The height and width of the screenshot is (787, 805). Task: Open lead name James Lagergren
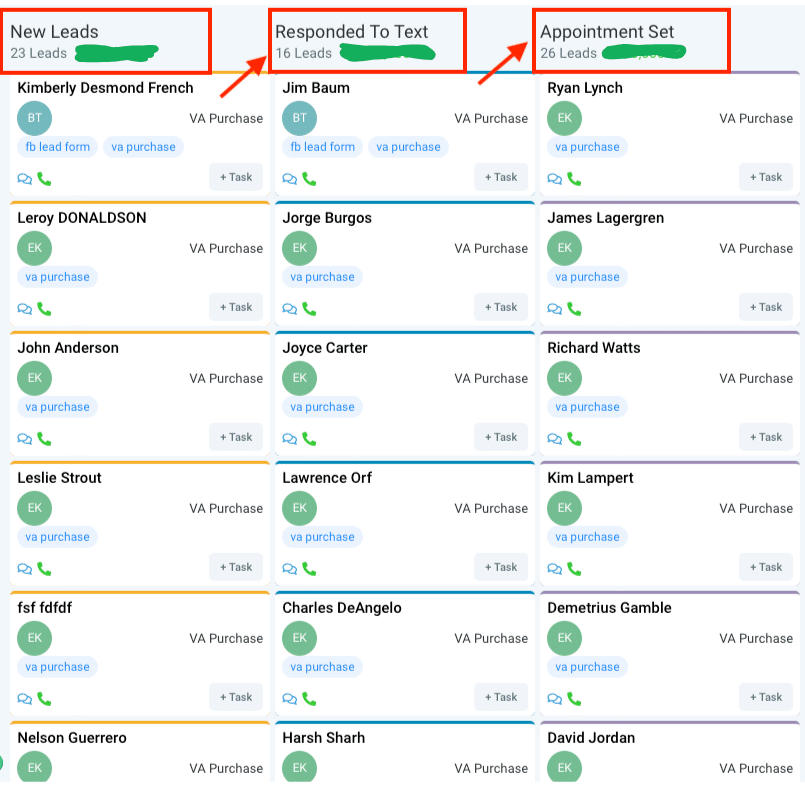point(605,218)
